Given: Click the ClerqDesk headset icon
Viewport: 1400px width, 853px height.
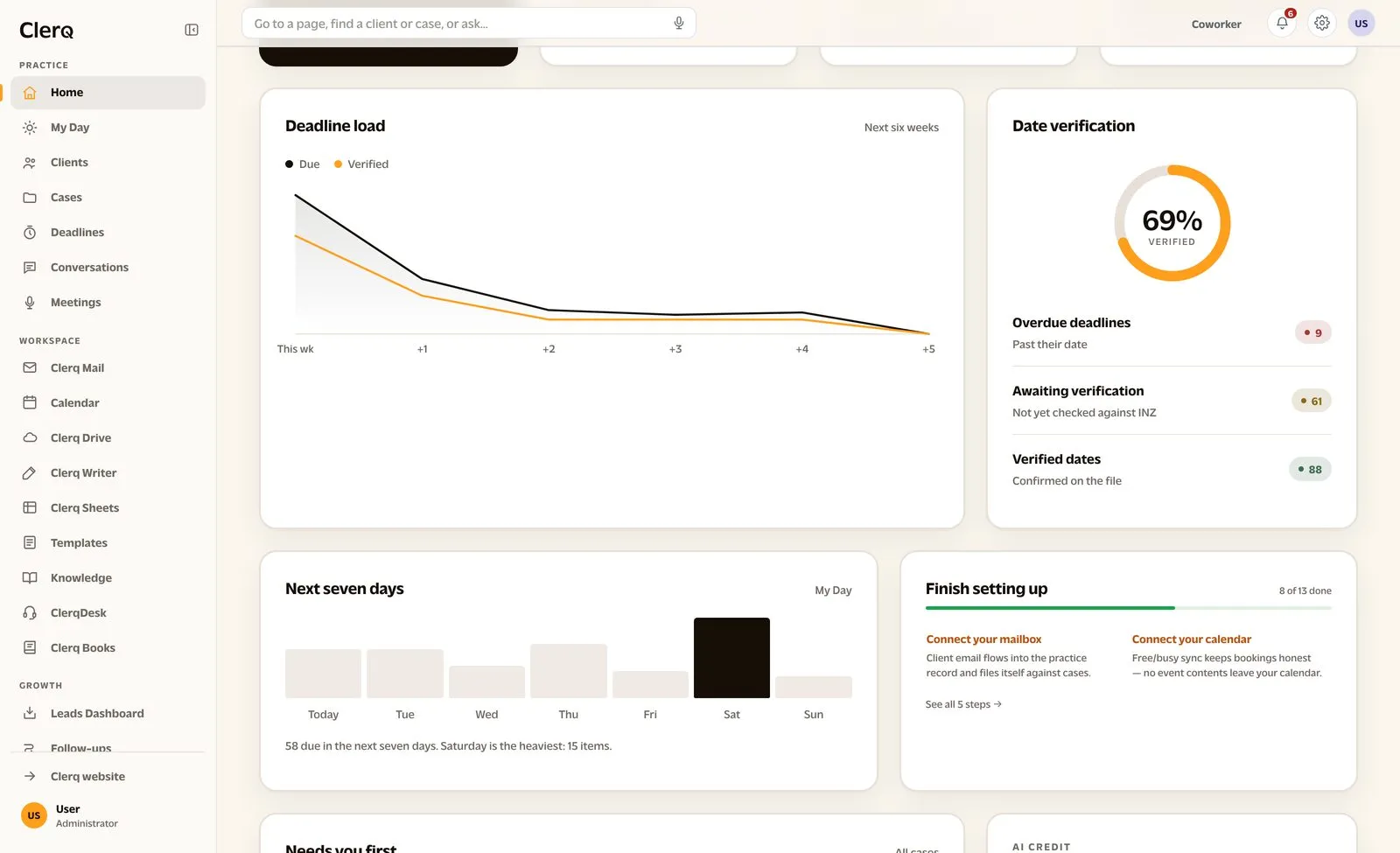Looking at the screenshot, I should (x=30, y=613).
